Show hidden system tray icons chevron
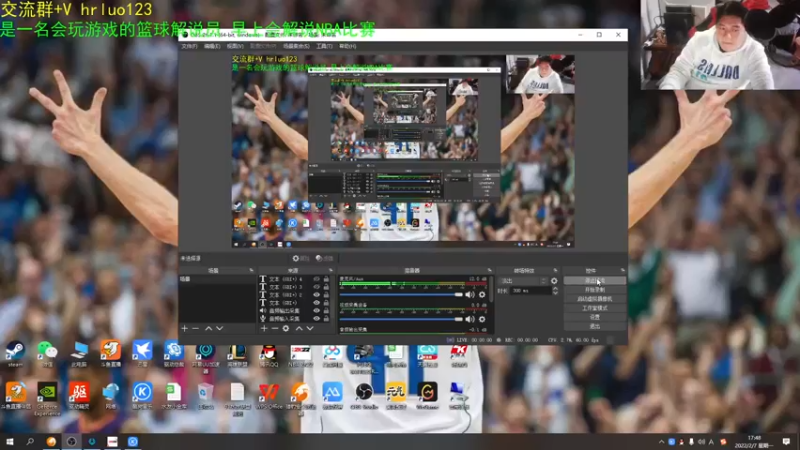Screen dimensions: 800x450 point(661,442)
